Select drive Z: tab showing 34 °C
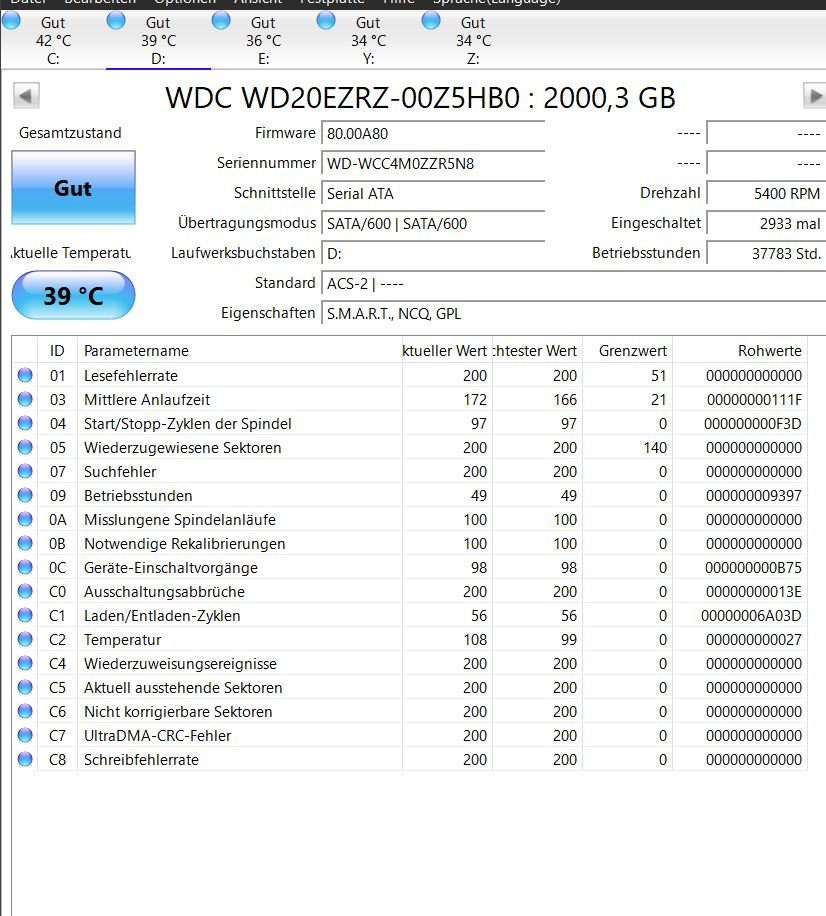 473,40
